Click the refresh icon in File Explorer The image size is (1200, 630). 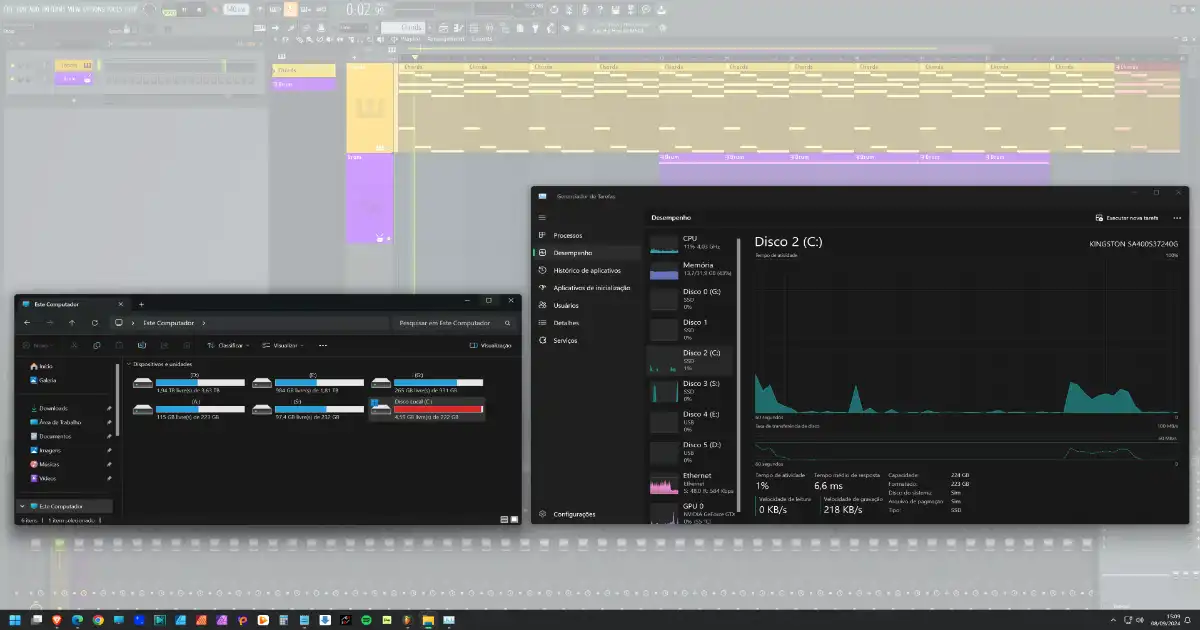tap(94, 323)
